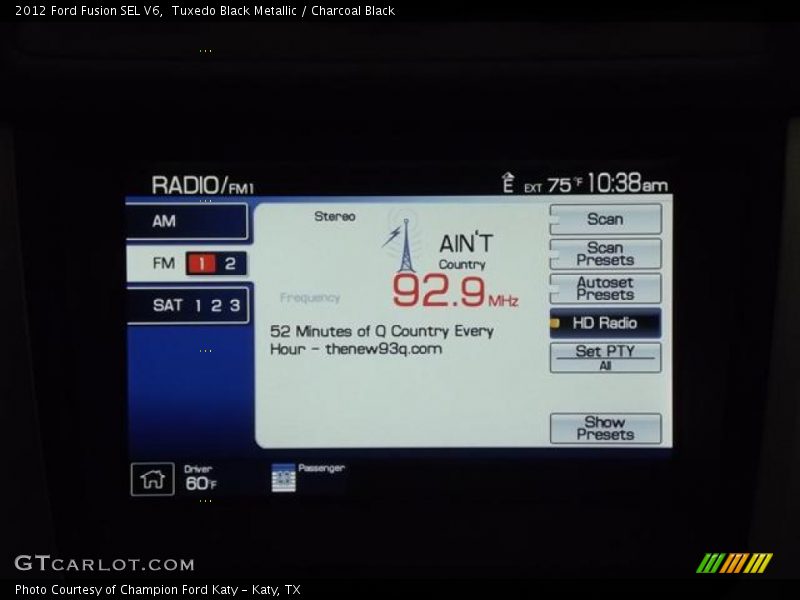800x600 pixels.
Task: Tap the EXT 75°F outside temperature
Action: (553, 185)
